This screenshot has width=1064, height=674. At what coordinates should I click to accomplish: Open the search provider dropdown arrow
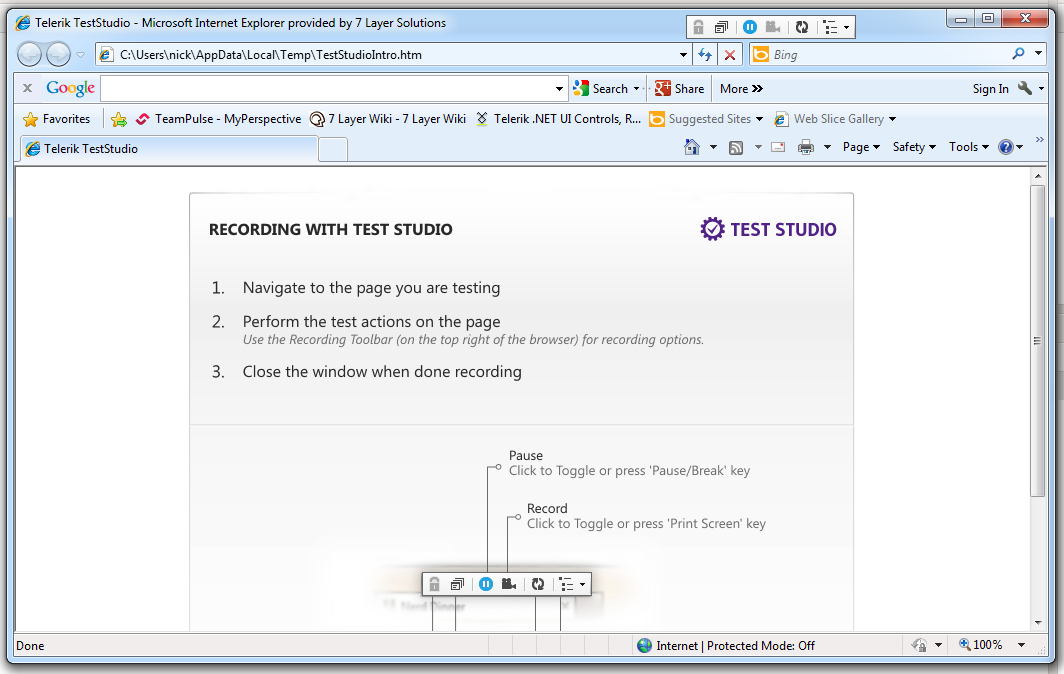pyautogui.click(x=1038, y=54)
